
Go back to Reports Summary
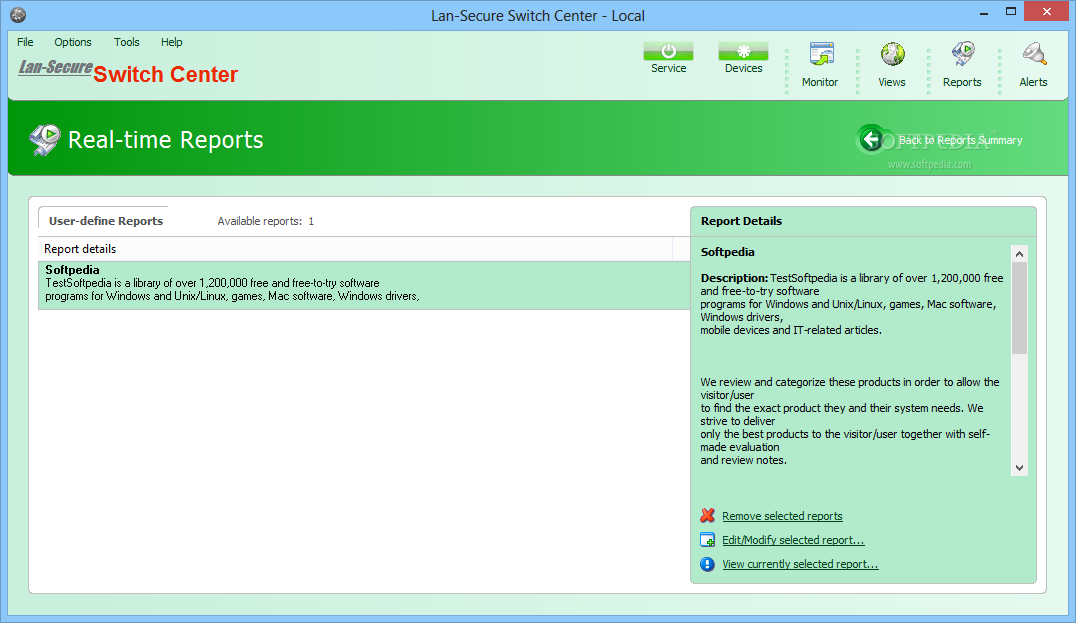pyautogui.click(x=960, y=140)
